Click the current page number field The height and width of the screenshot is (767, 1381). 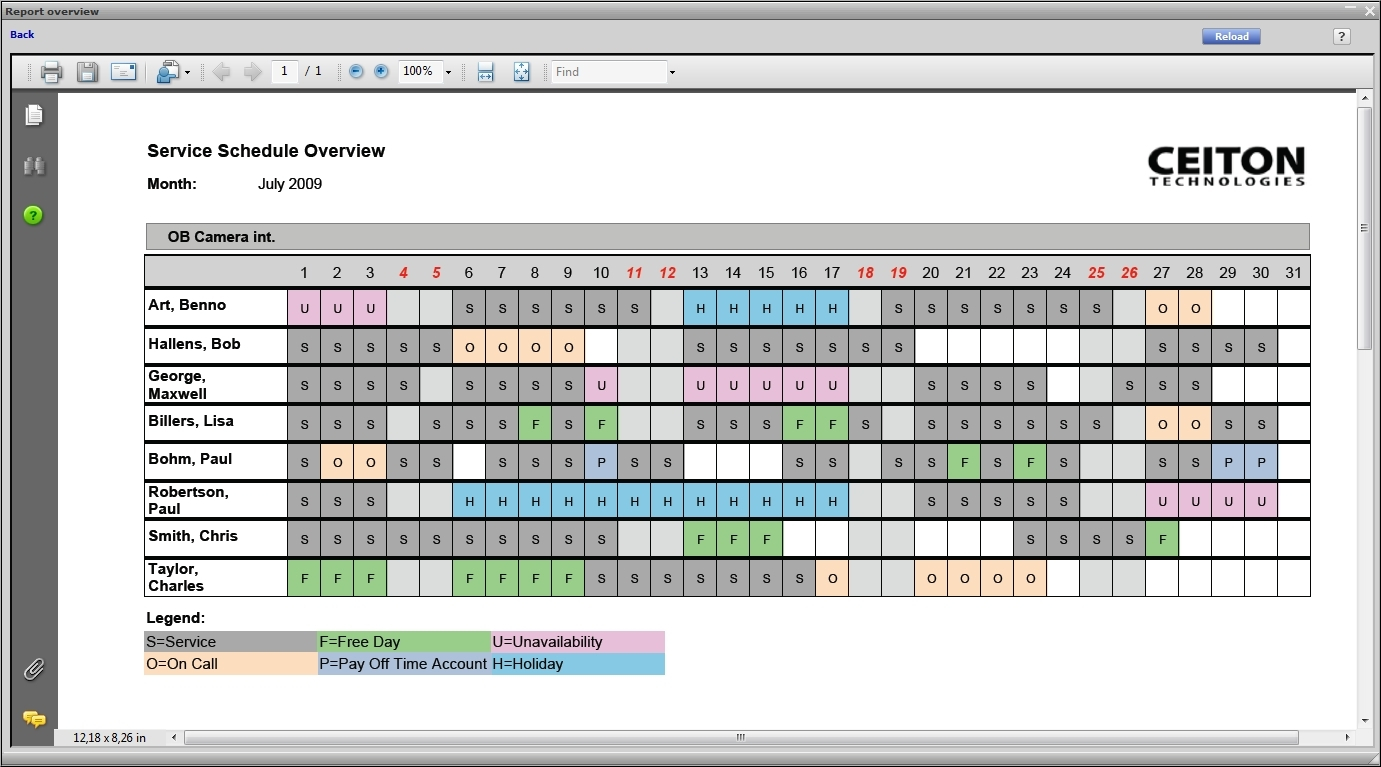285,72
